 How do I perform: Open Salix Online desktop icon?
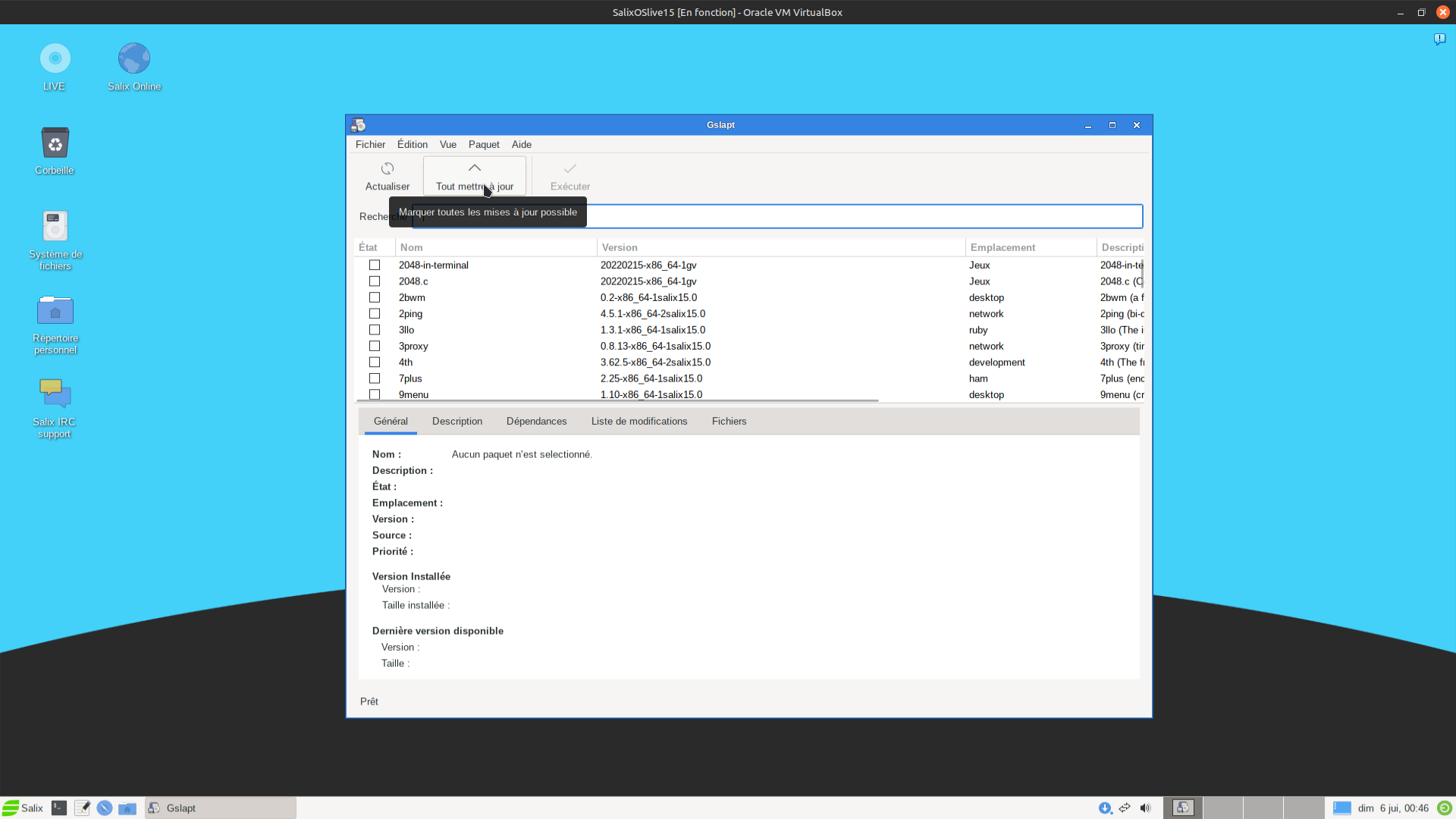click(134, 59)
